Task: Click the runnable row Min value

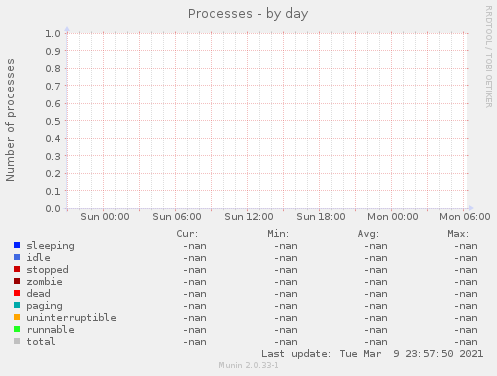Action: [286, 330]
